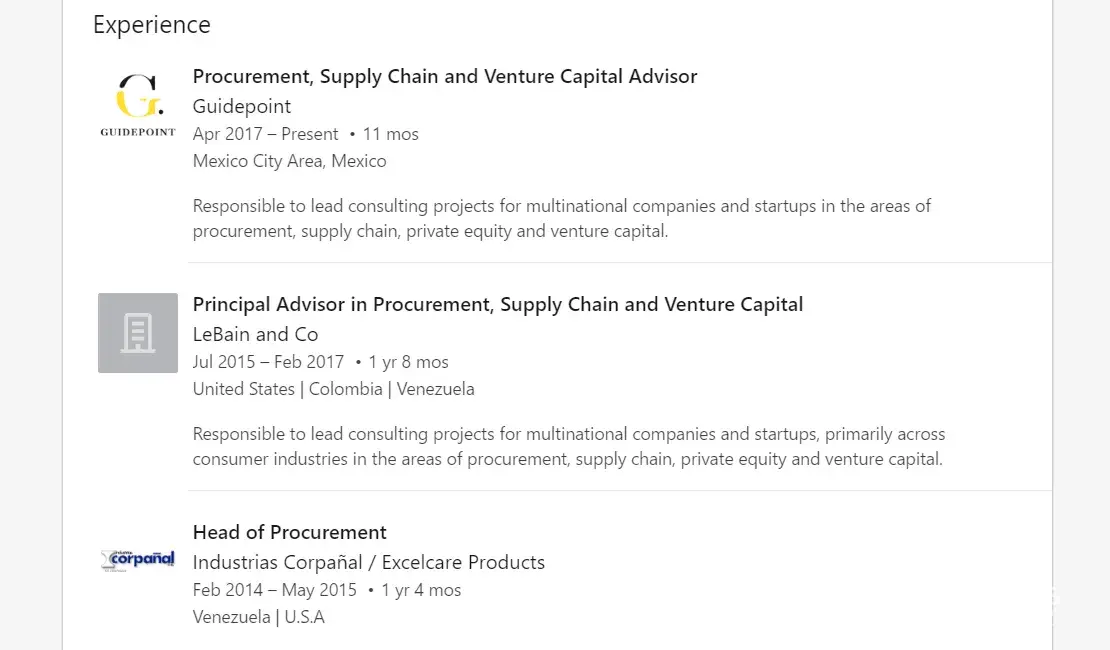
Task: Click Industrias Corpañal / Excelcare Products company name
Action: (x=369, y=562)
